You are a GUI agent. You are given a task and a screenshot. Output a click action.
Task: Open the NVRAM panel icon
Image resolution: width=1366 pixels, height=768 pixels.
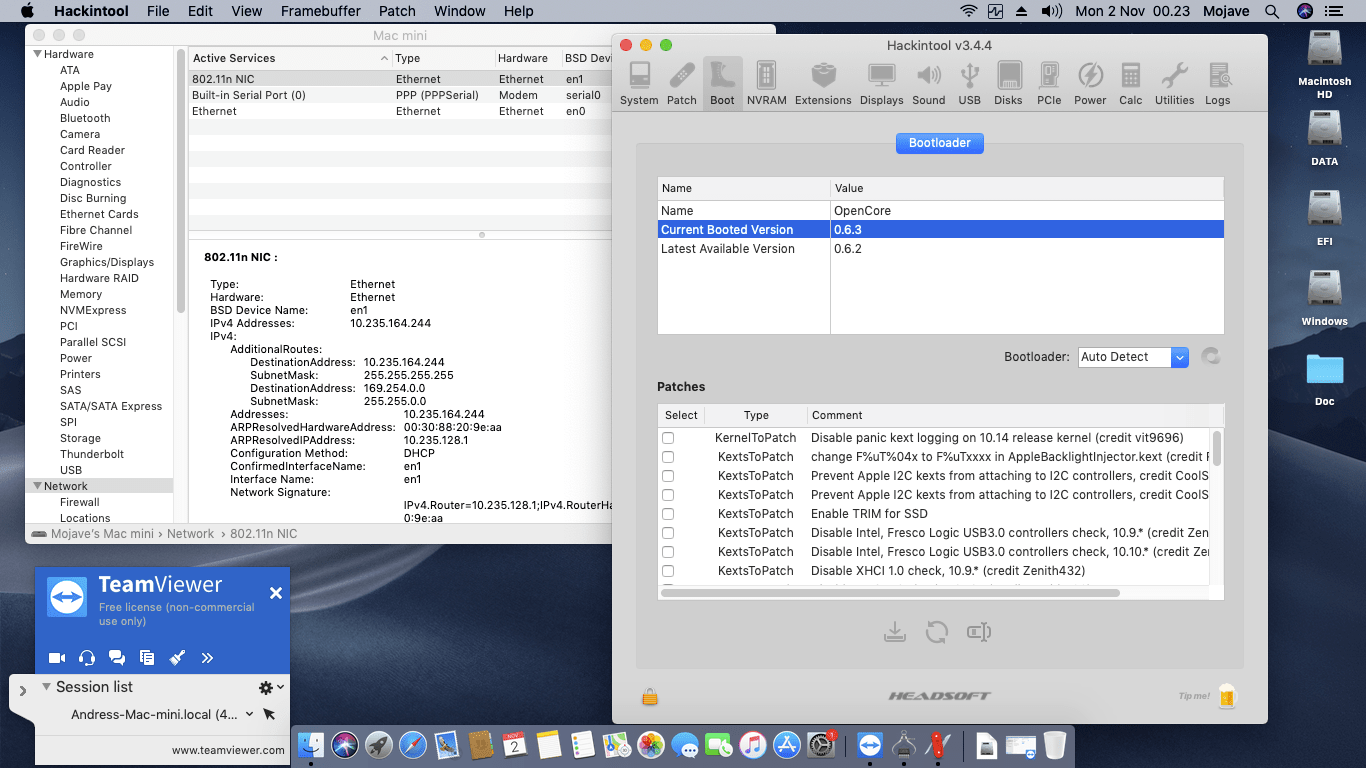coord(765,78)
